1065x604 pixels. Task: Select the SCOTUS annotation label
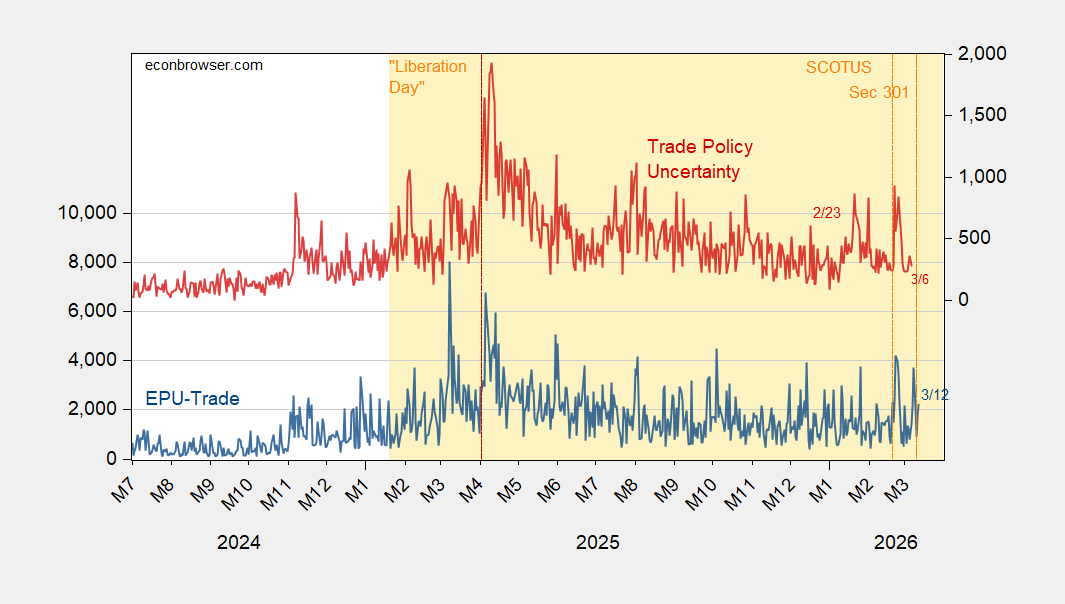tap(838, 68)
